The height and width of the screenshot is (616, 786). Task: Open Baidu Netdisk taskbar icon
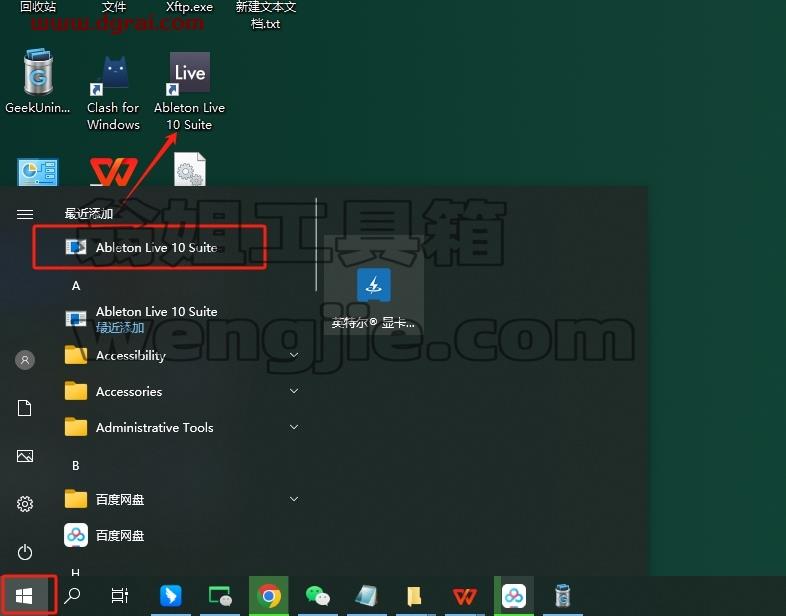[514, 596]
